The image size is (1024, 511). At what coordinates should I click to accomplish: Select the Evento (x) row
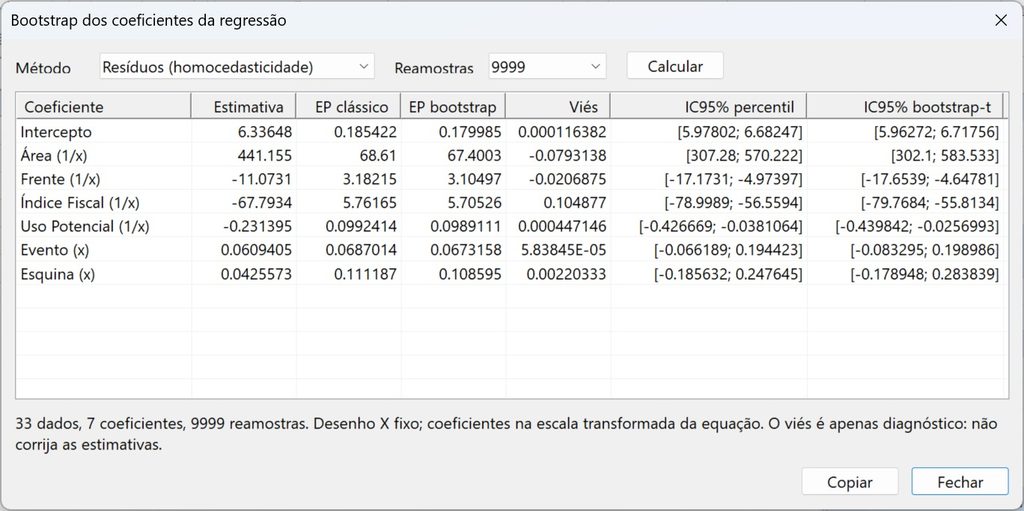[509, 250]
